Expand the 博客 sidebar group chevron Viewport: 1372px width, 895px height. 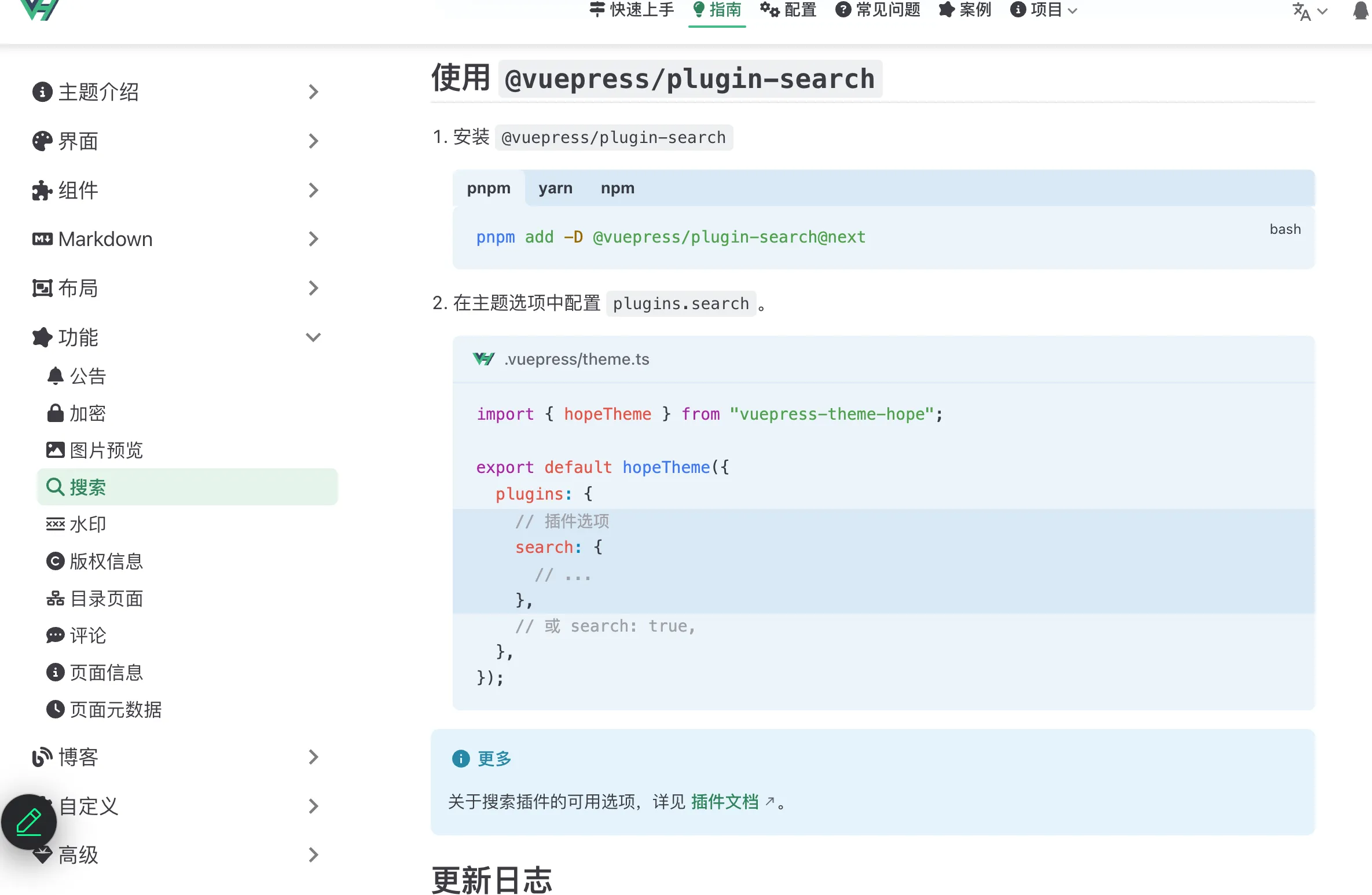(313, 757)
